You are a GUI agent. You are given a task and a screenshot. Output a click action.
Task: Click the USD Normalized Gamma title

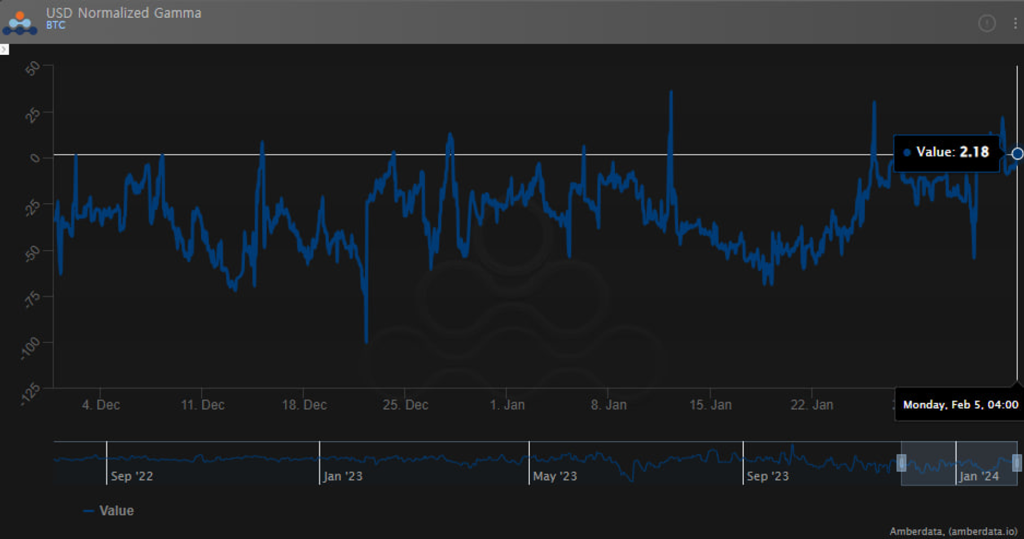(x=123, y=13)
